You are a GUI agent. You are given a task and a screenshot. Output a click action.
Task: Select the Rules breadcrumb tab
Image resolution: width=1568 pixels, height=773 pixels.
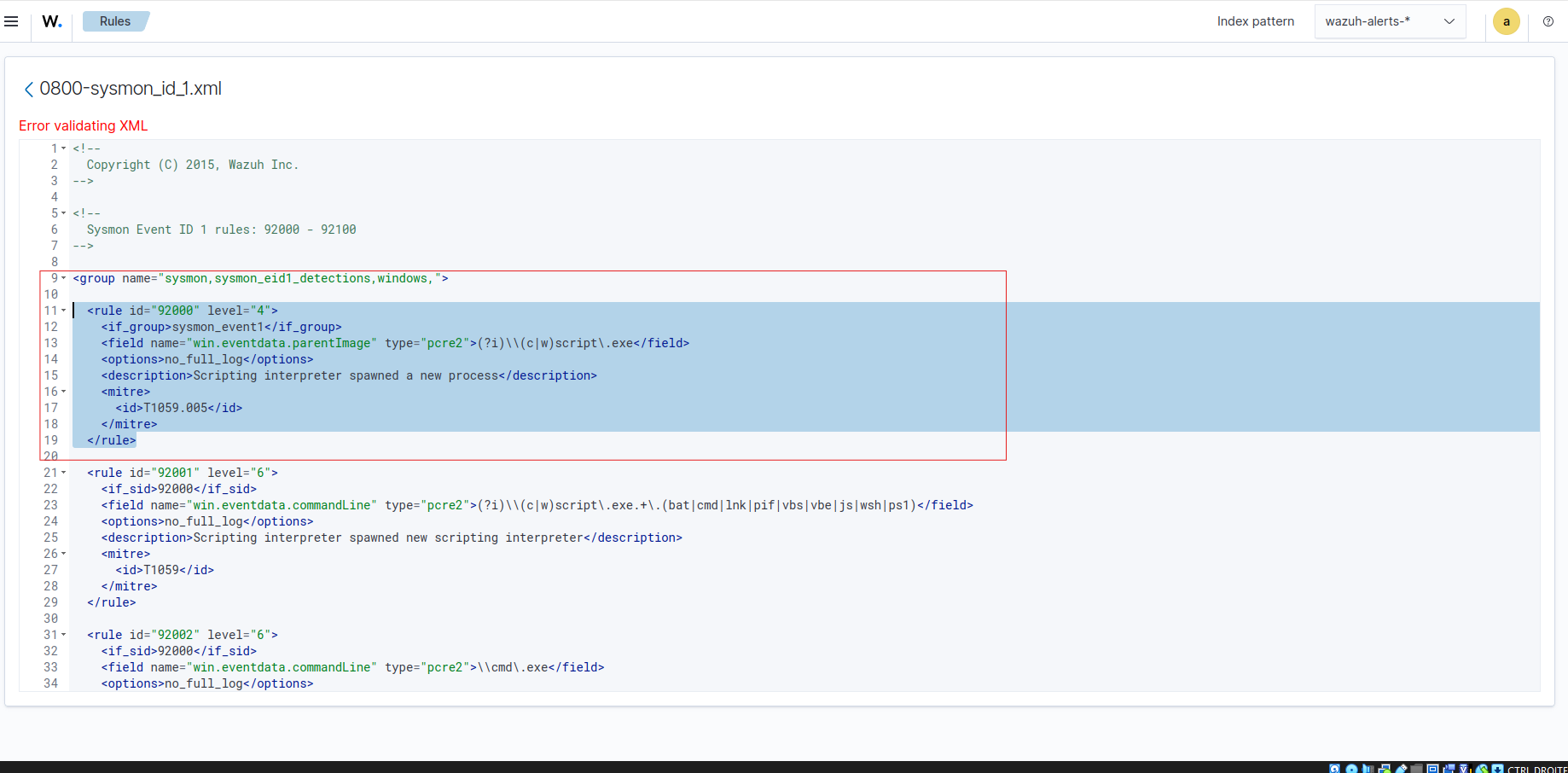point(115,21)
